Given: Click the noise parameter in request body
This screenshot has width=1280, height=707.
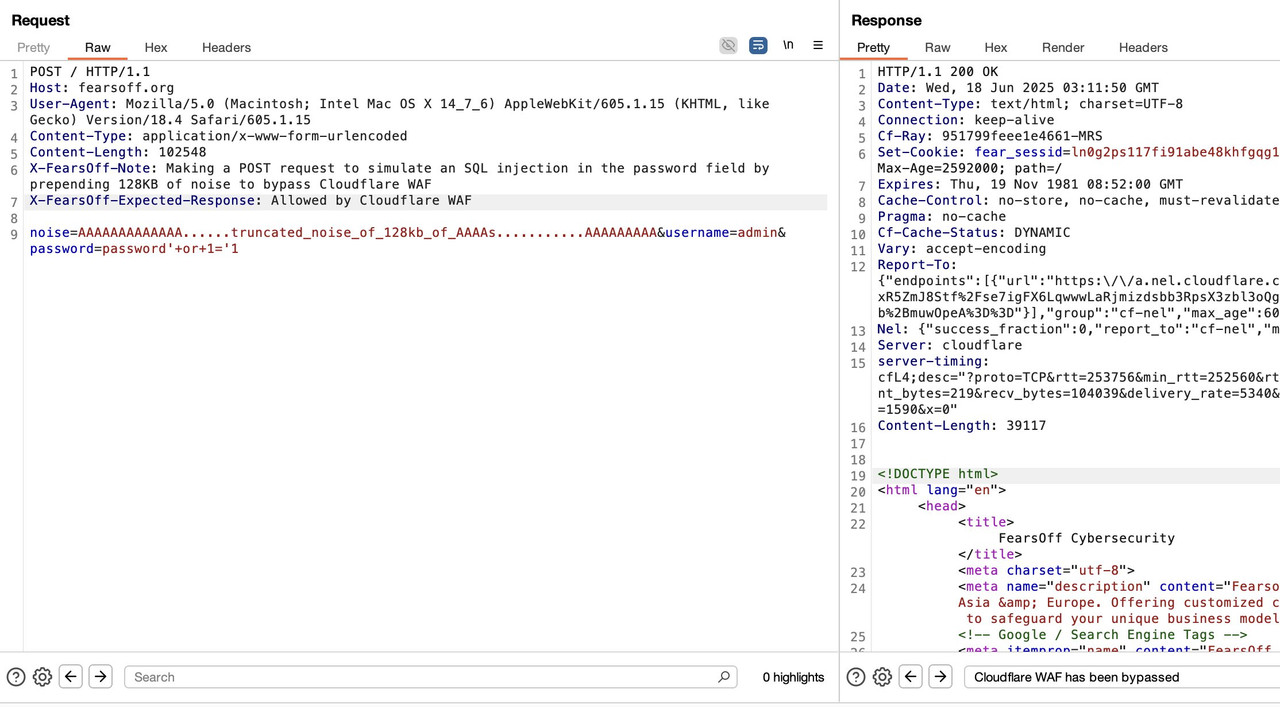Looking at the screenshot, I should pyautogui.click(x=343, y=232).
